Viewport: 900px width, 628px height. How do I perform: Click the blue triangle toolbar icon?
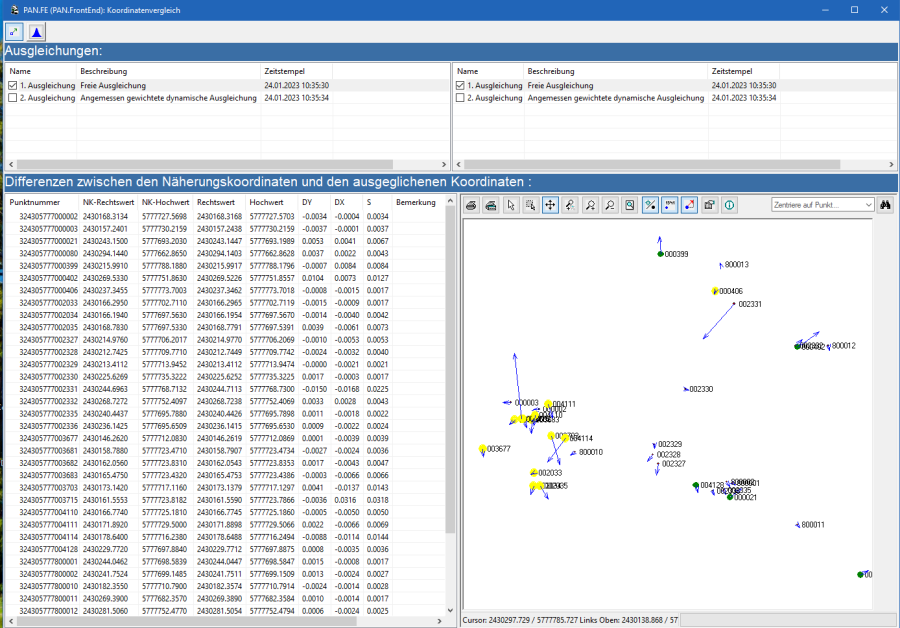point(37,31)
